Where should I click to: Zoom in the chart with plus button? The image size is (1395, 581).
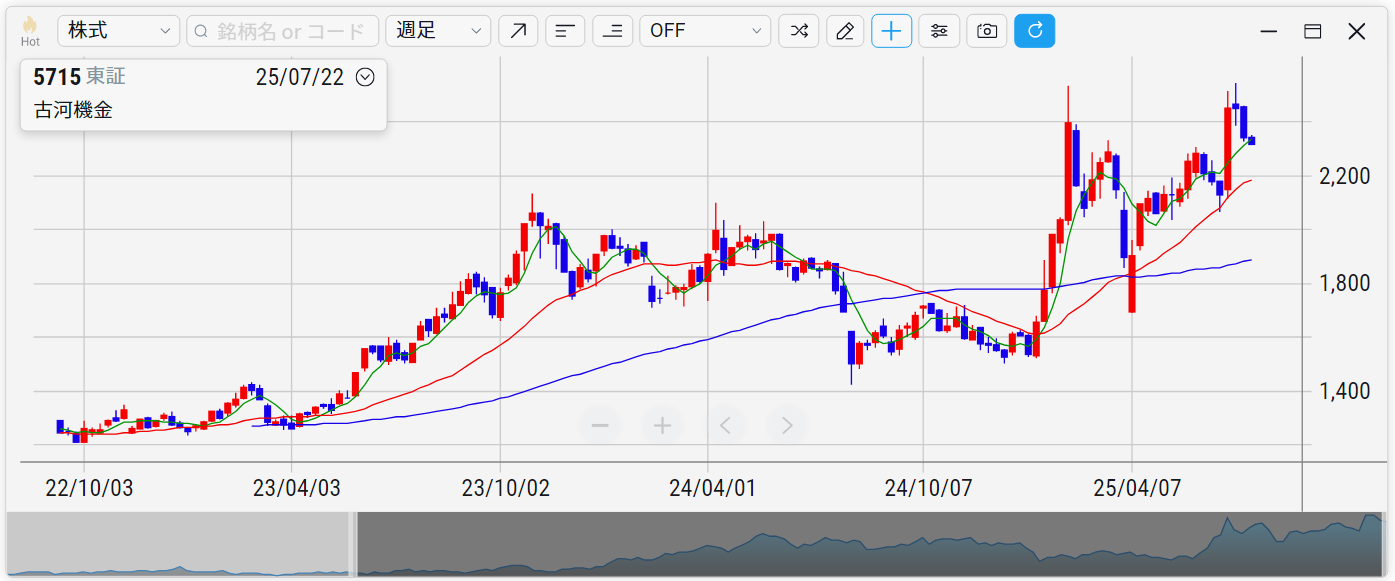pyautogui.click(x=662, y=426)
